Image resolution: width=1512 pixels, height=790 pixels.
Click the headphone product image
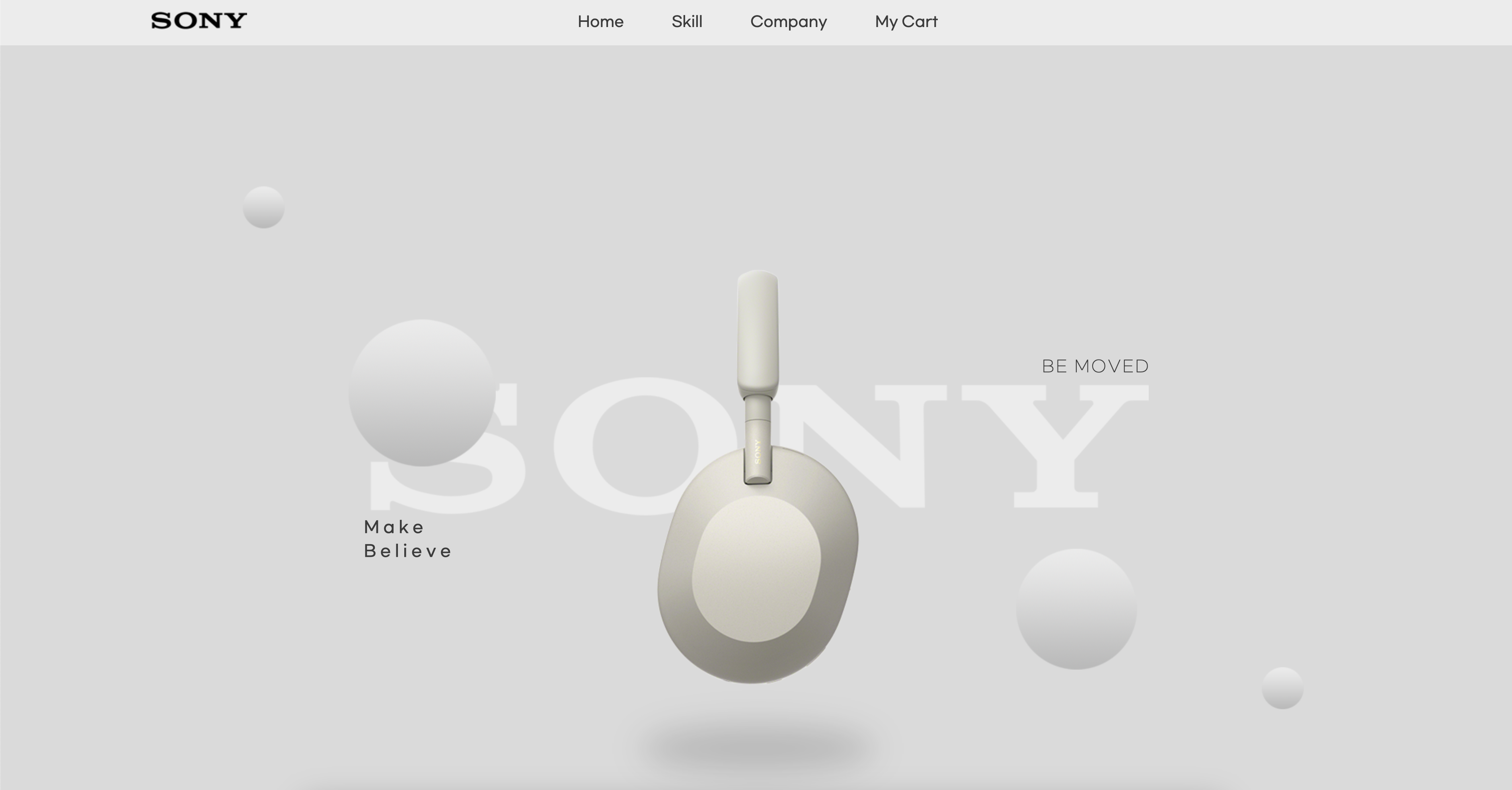pos(758,477)
